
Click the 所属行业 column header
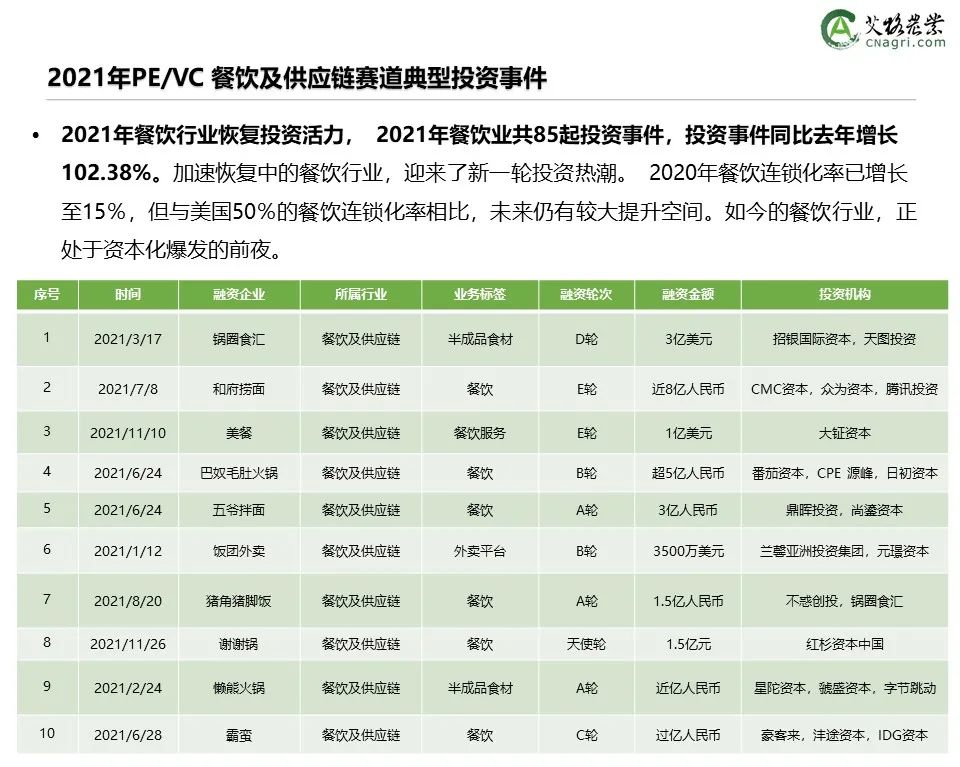[361, 294]
